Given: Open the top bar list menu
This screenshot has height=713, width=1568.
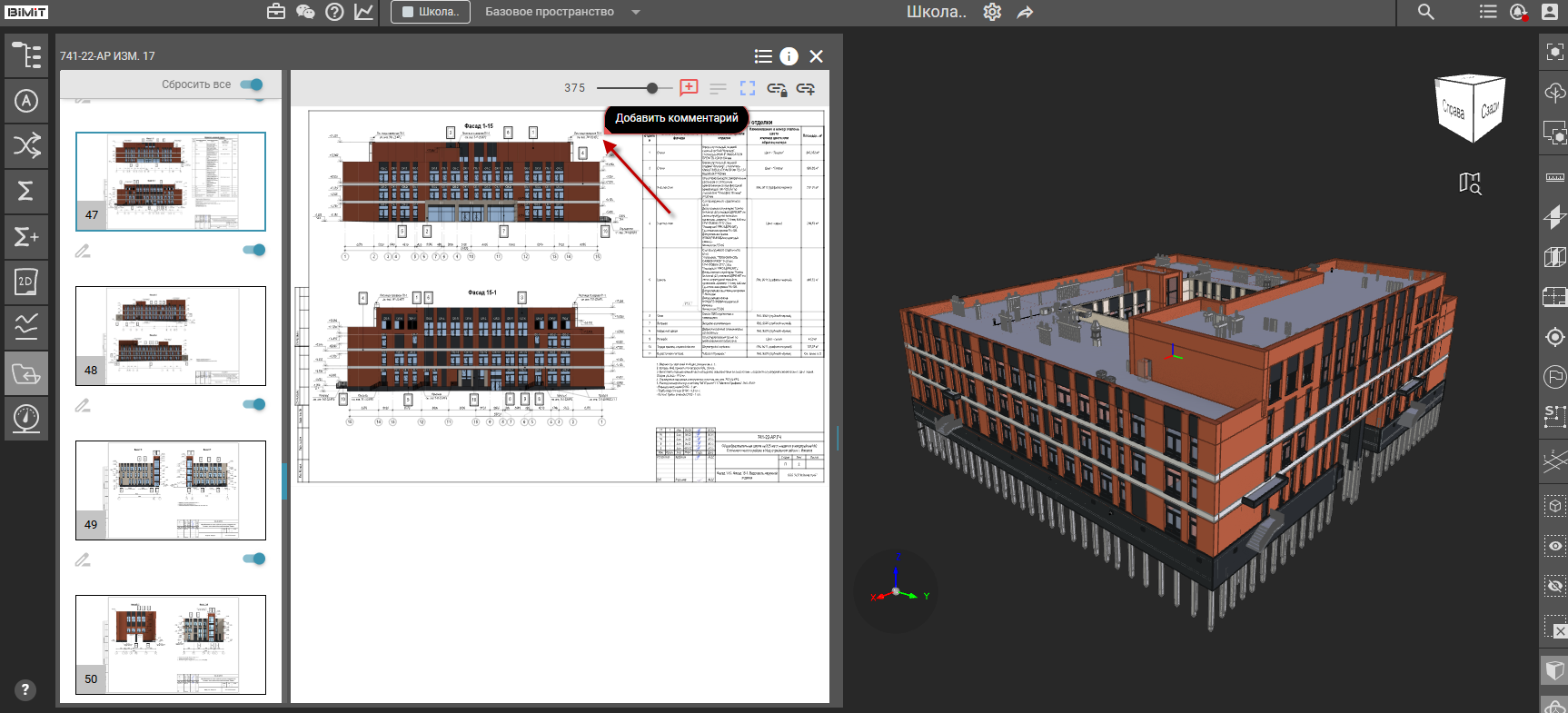Looking at the screenshot, I should coord(1488,12).
